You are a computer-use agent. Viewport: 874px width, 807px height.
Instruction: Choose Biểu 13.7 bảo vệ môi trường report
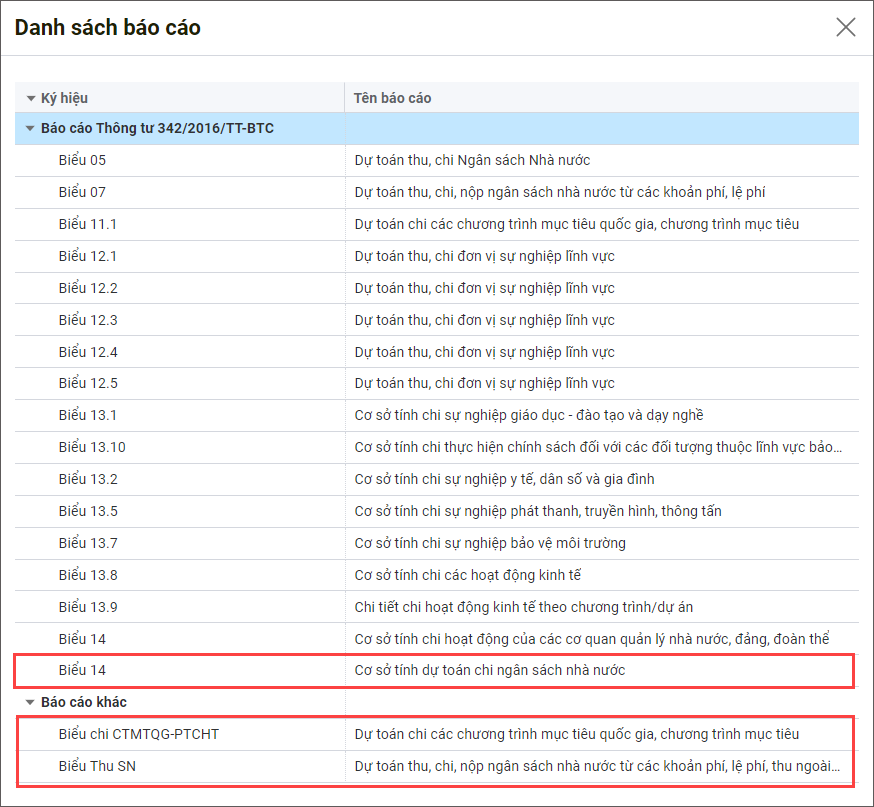[x=88, y=543]
